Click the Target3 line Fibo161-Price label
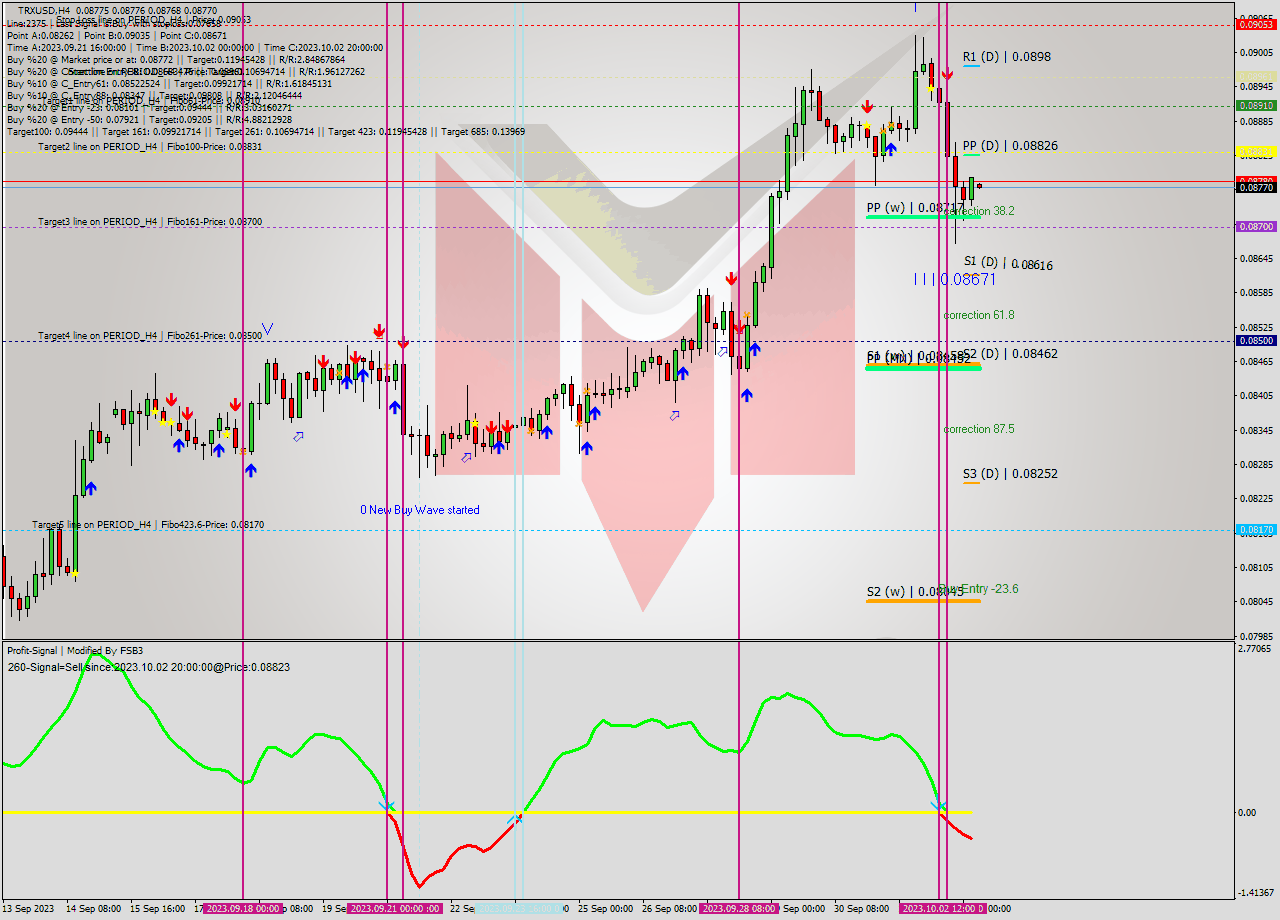This screenshot has width=1280, height=920. (x=150, y=221)
